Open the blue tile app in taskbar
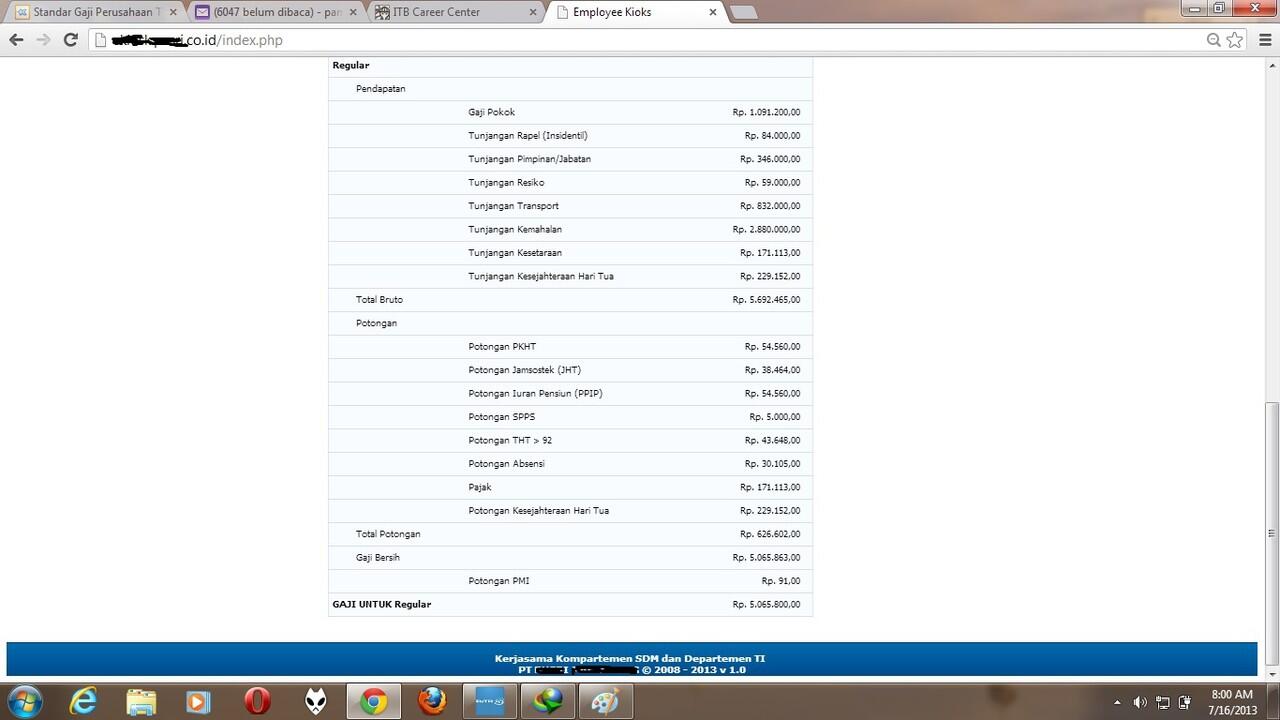 click(490, 701)
